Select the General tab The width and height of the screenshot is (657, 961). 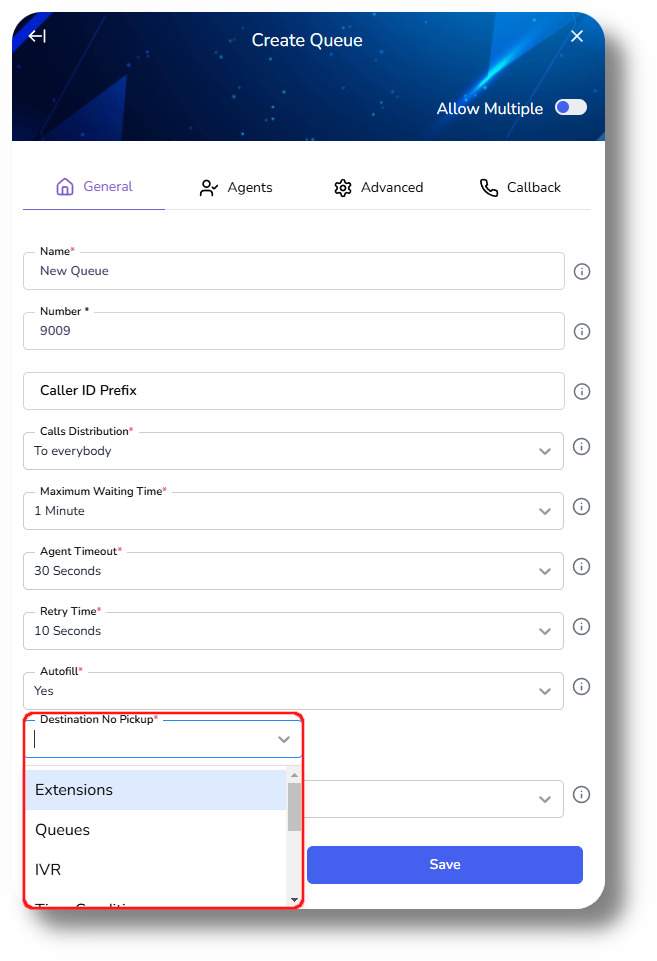tap(94, 187)
